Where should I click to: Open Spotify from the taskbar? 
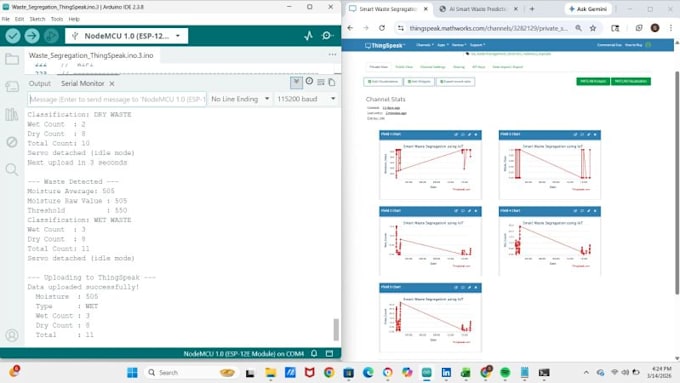coord(505,372)
